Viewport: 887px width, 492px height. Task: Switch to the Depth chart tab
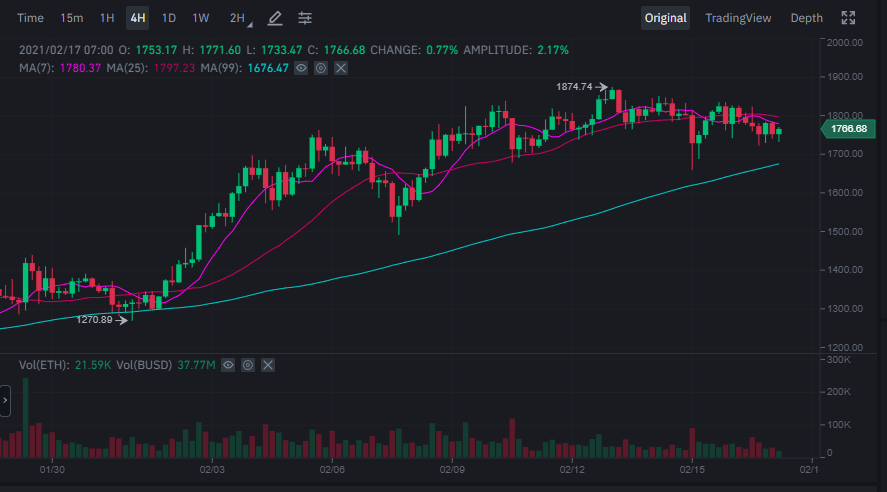point(807,18)
